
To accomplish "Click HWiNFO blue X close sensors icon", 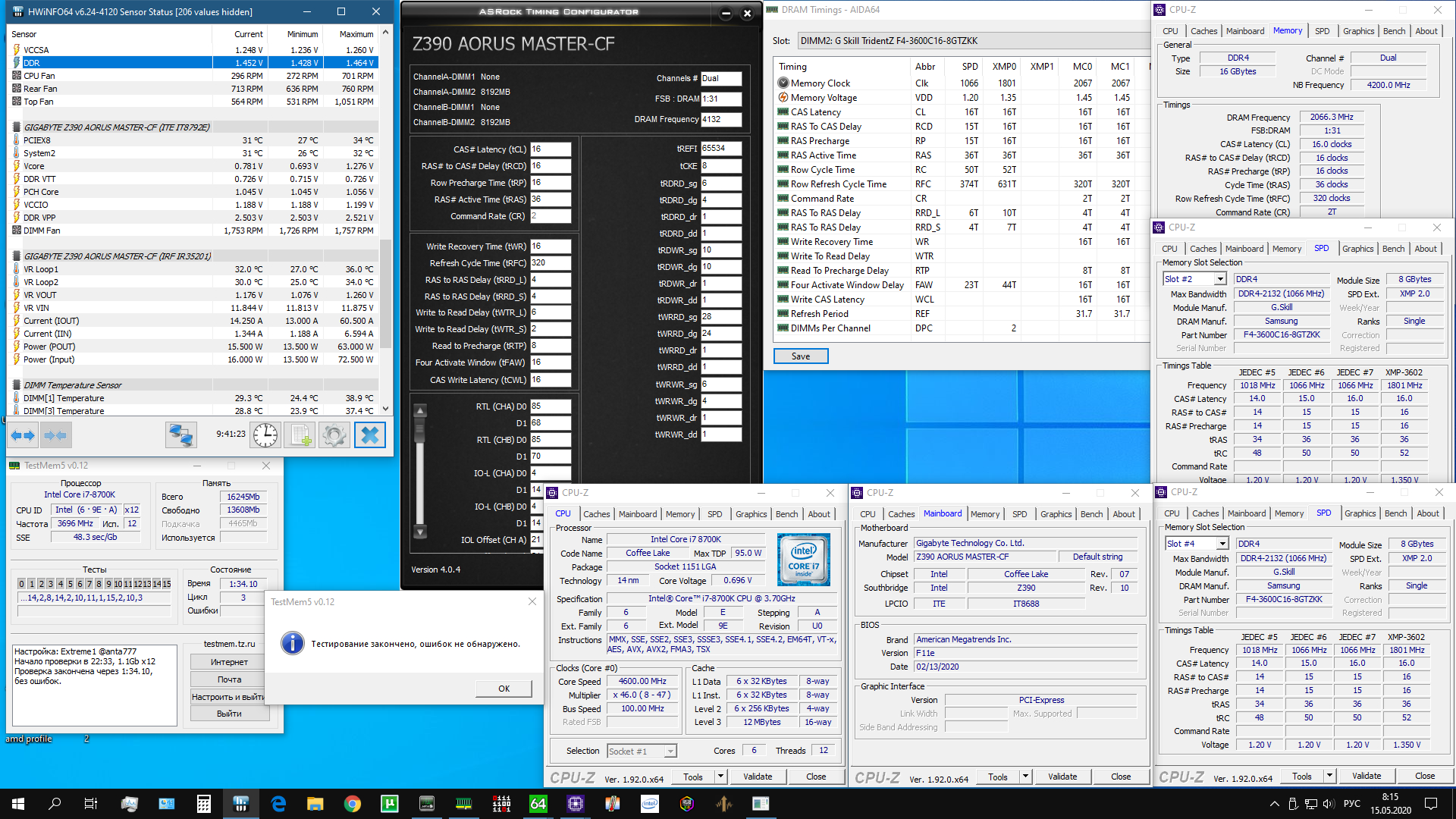I will (370, 435).
